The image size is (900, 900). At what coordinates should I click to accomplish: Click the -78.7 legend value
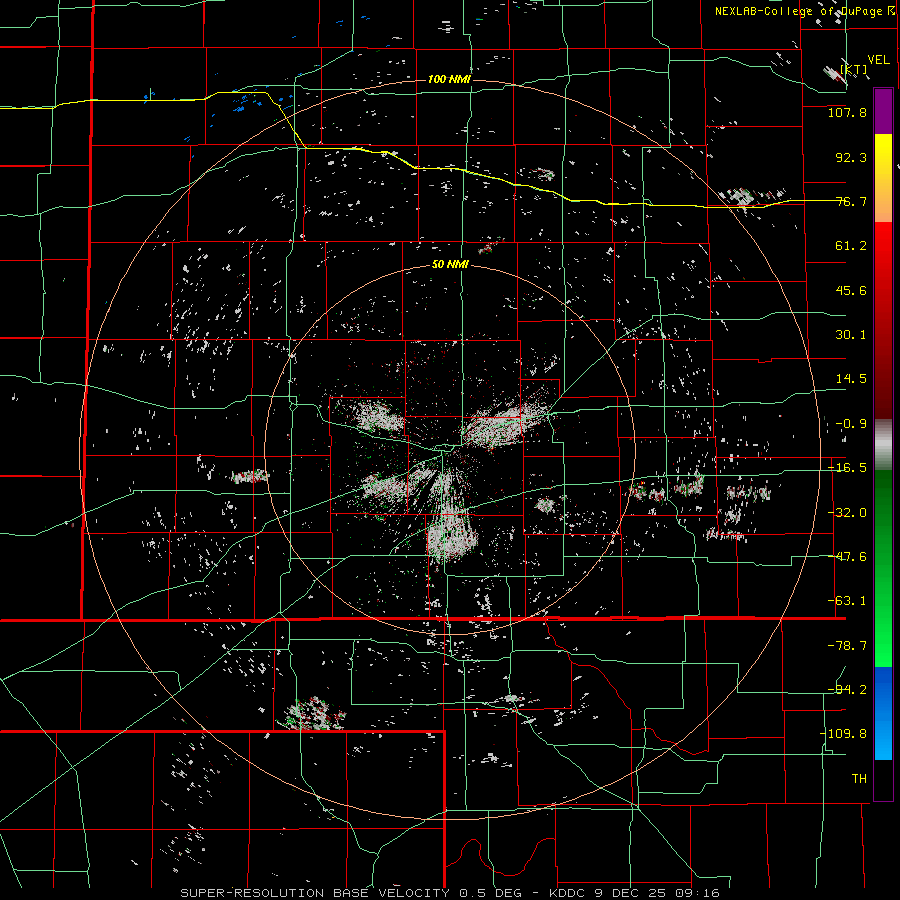(x=847, y=646)
